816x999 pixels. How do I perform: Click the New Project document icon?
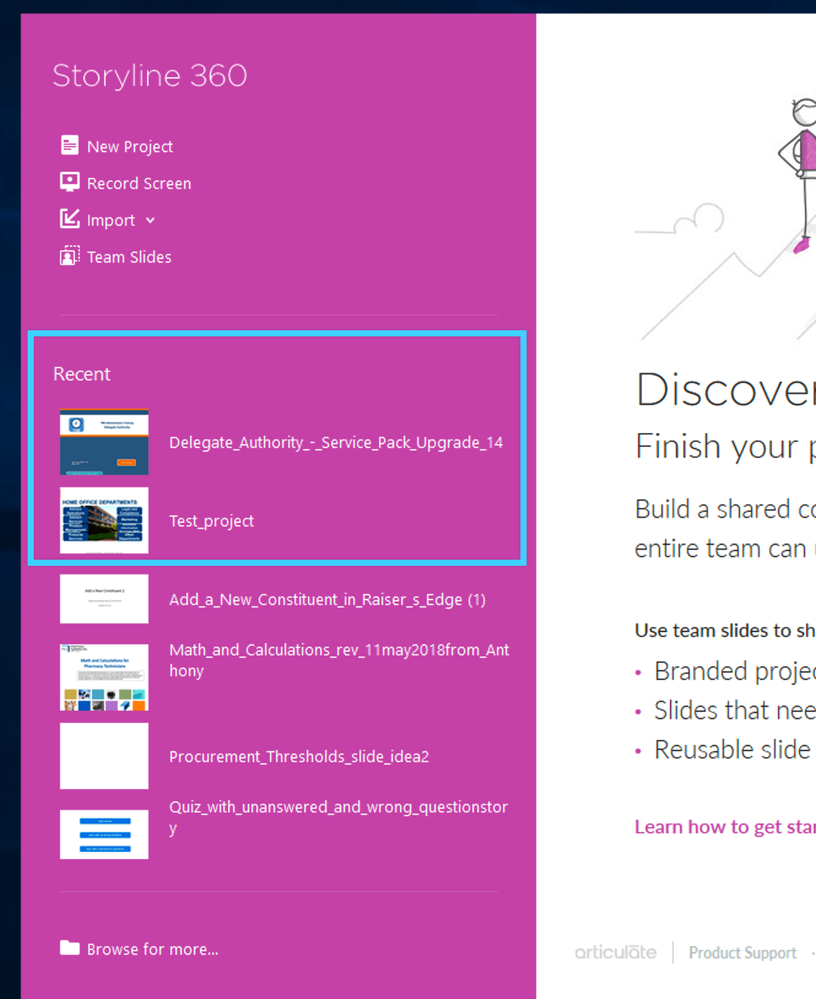[x=69, y=145]
